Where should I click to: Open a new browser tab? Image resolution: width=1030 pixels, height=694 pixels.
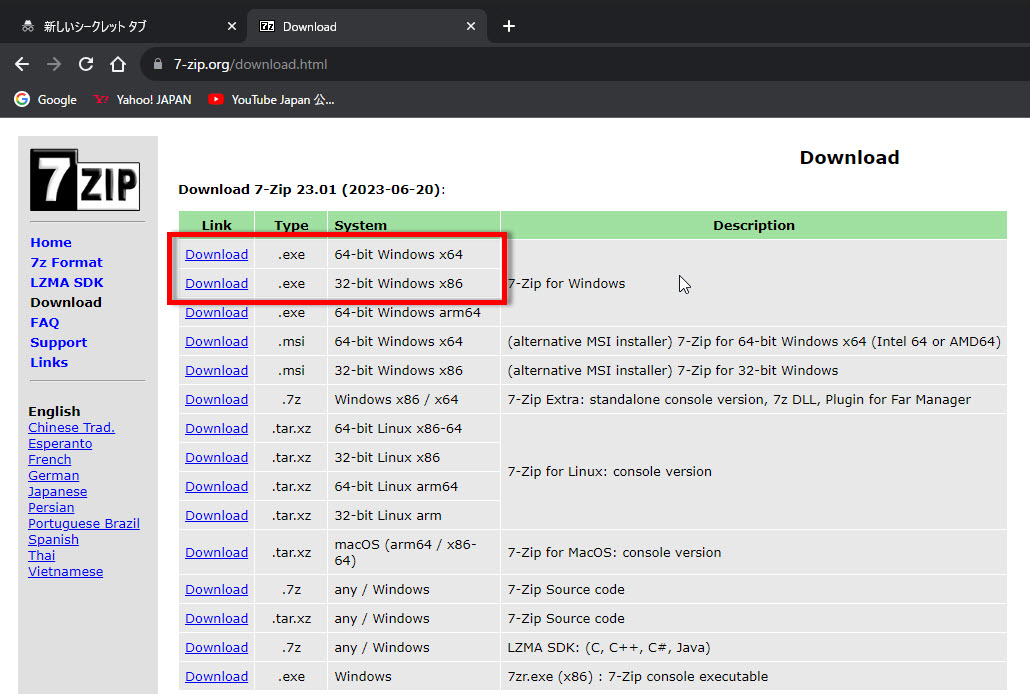point(509,26)
